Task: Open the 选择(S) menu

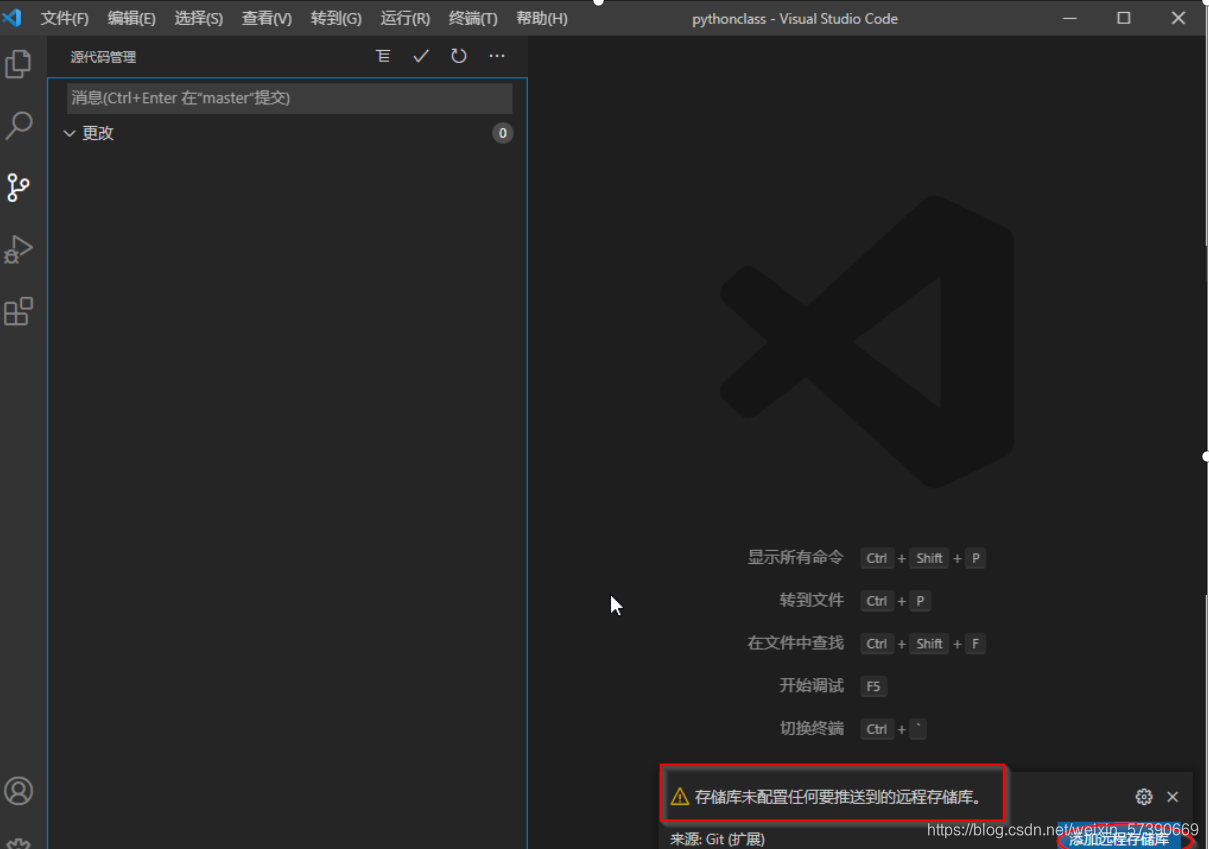Action: point(199,19)
